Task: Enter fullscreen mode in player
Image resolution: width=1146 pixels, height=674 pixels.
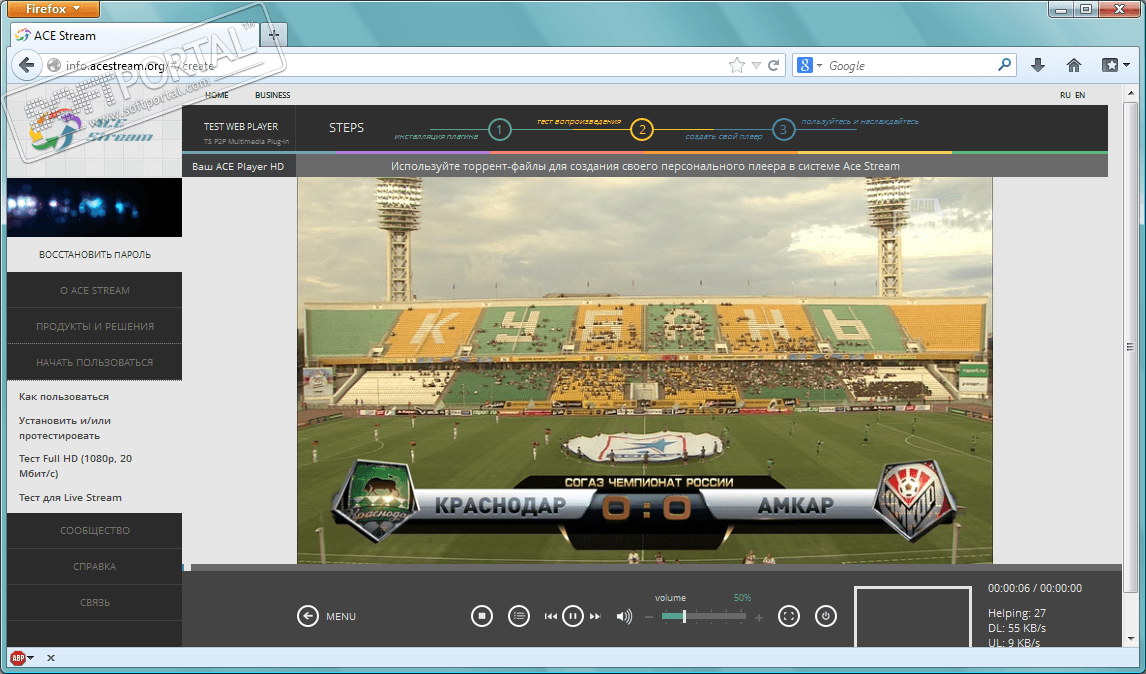Action: (x=789, y=616)
